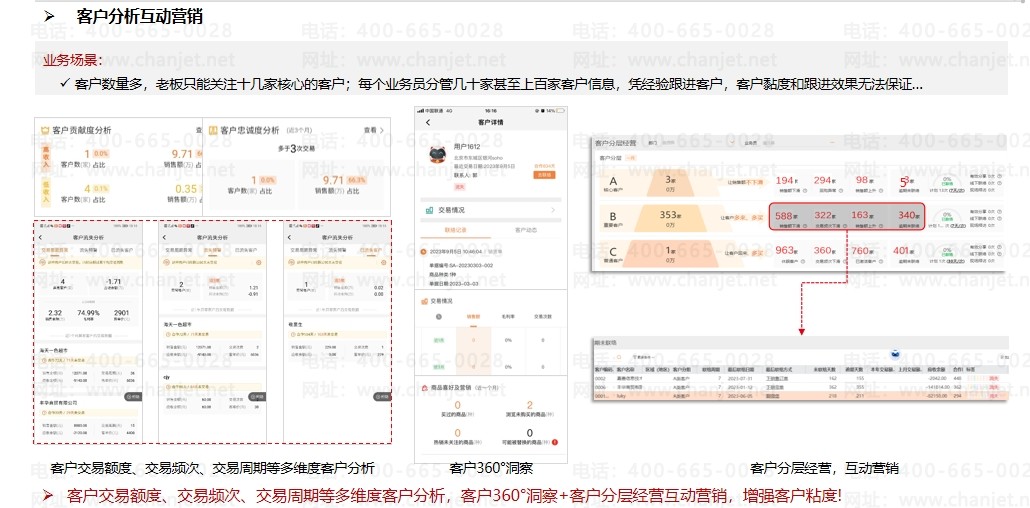The width and height of the screenshot is (1030, 508).
Task: Click the orange clock icon by 2023年9月5日 record
Action: [x=422, y=252]
